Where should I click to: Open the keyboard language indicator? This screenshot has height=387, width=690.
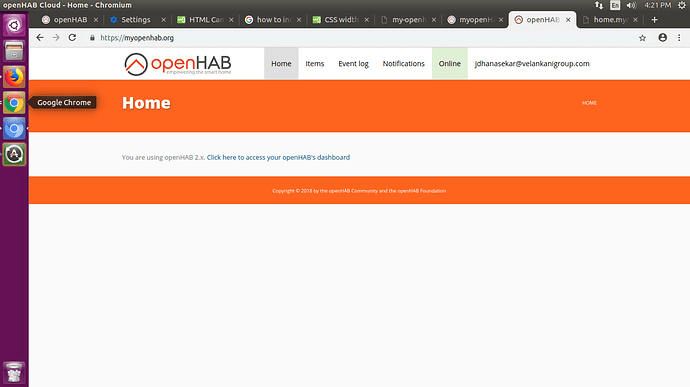[x=615, y=5]
